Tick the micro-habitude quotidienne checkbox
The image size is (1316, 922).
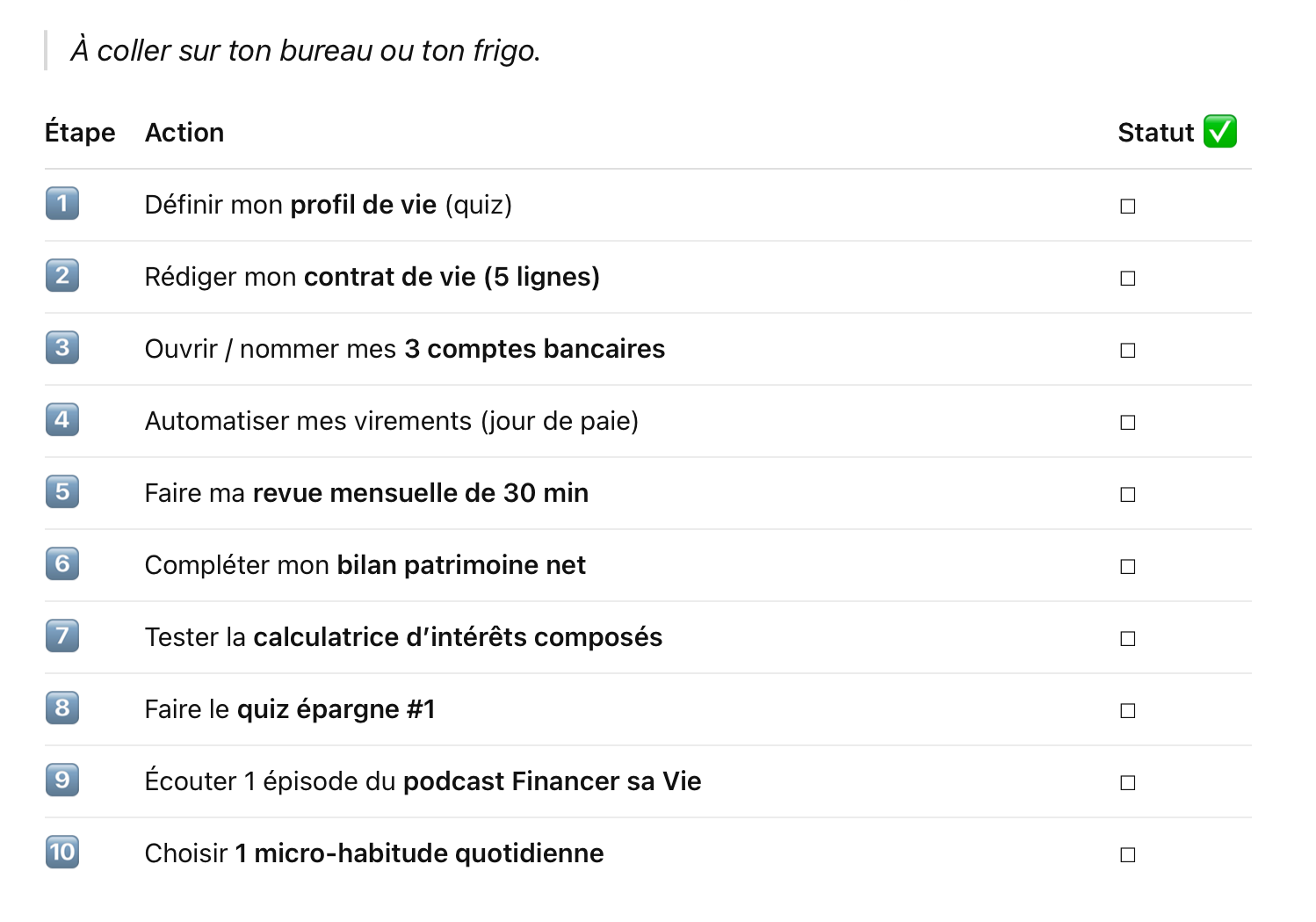1128,855
